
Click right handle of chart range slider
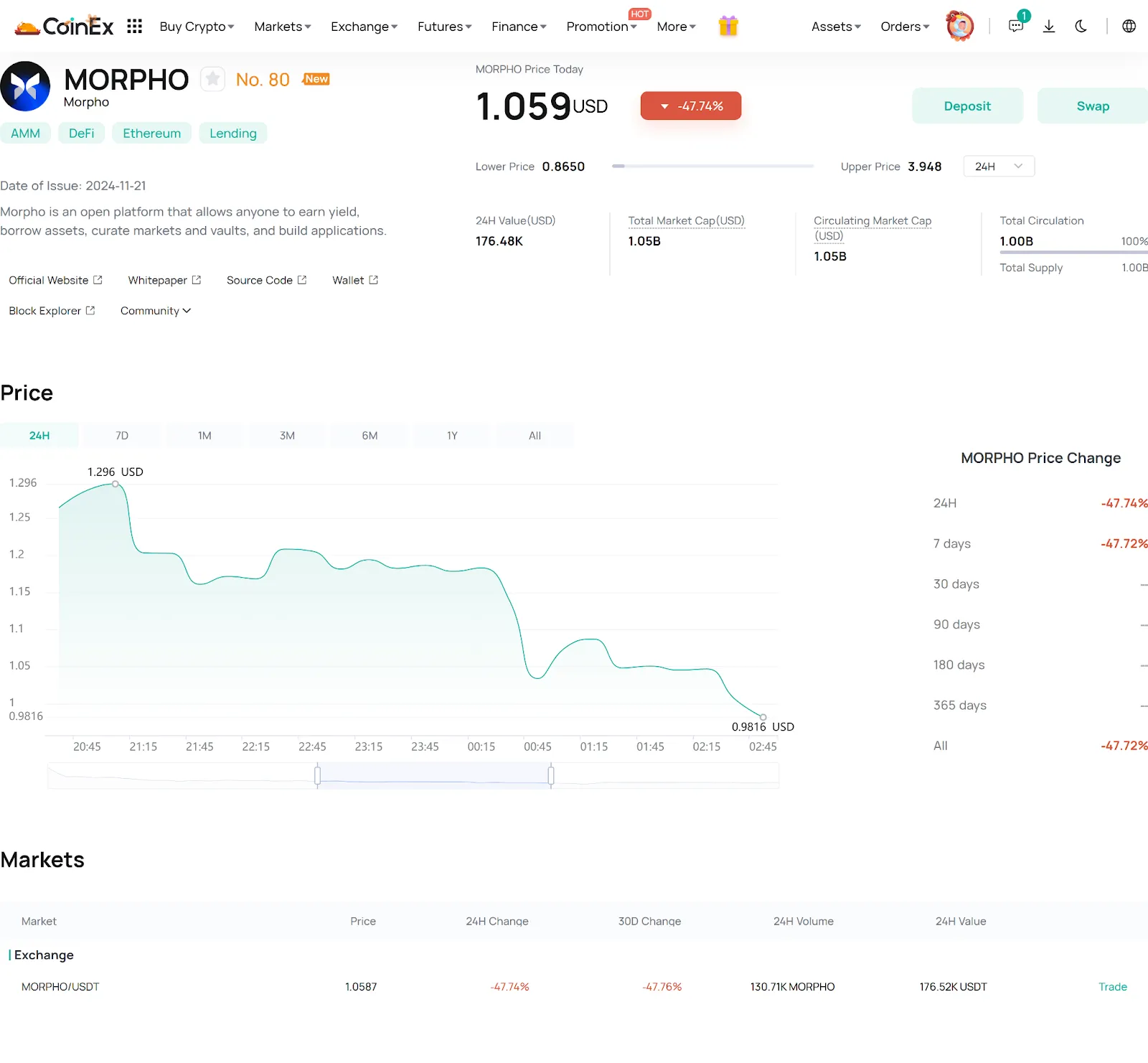(x=551, y=775)
